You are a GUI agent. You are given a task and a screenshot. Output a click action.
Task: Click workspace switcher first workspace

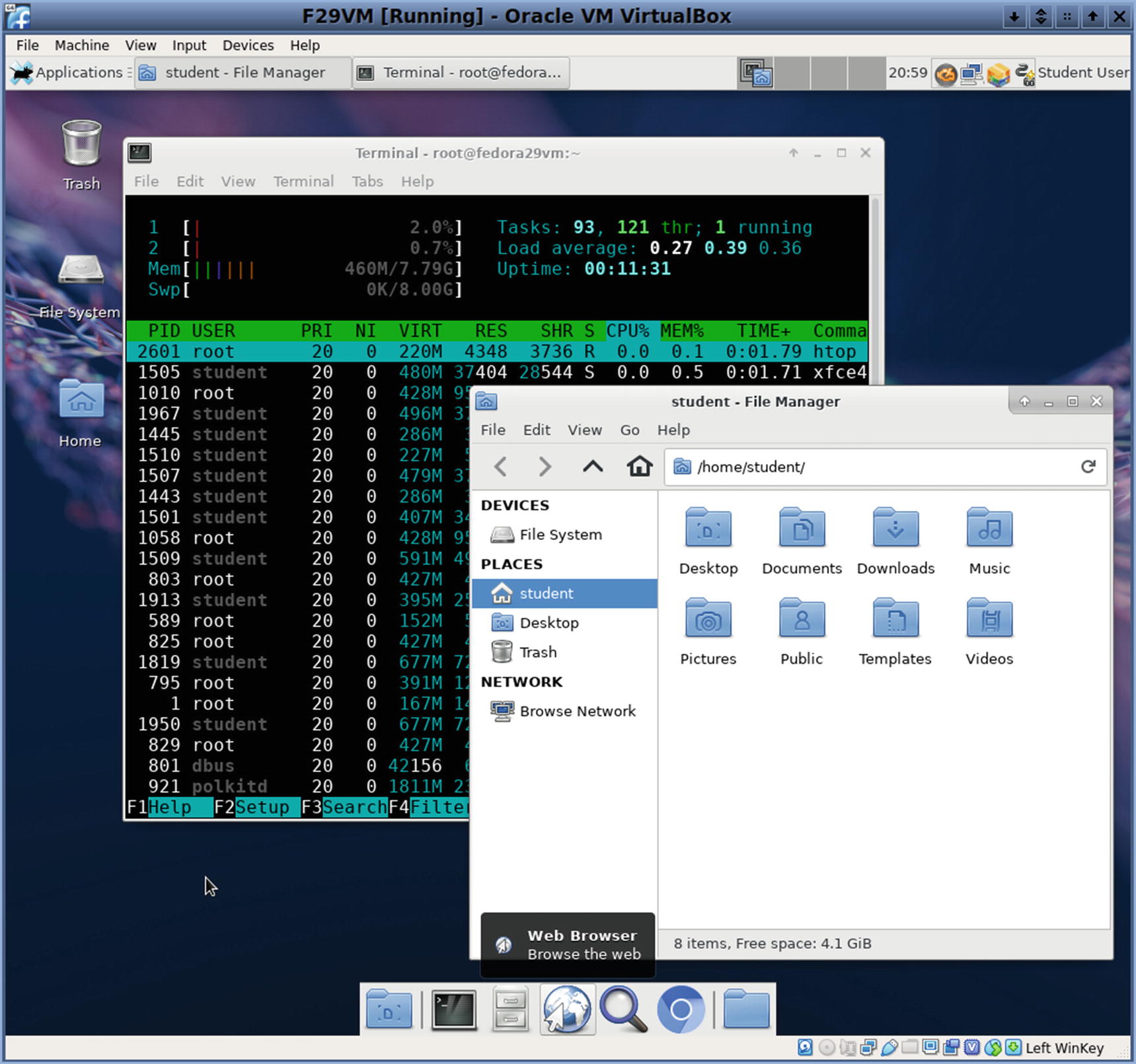(756, 73)
